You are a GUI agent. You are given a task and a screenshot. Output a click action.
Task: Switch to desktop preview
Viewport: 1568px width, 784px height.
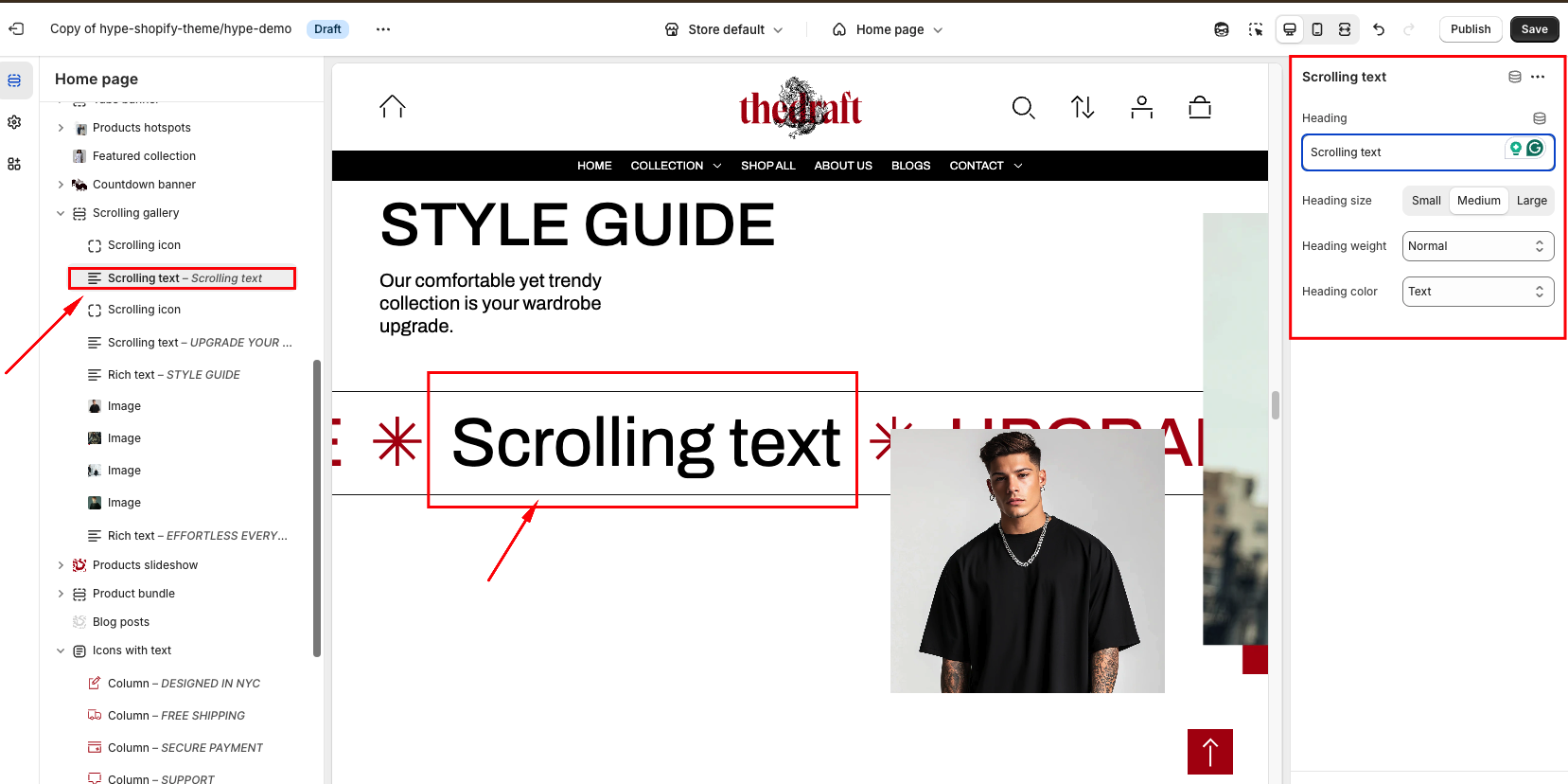1290,29
